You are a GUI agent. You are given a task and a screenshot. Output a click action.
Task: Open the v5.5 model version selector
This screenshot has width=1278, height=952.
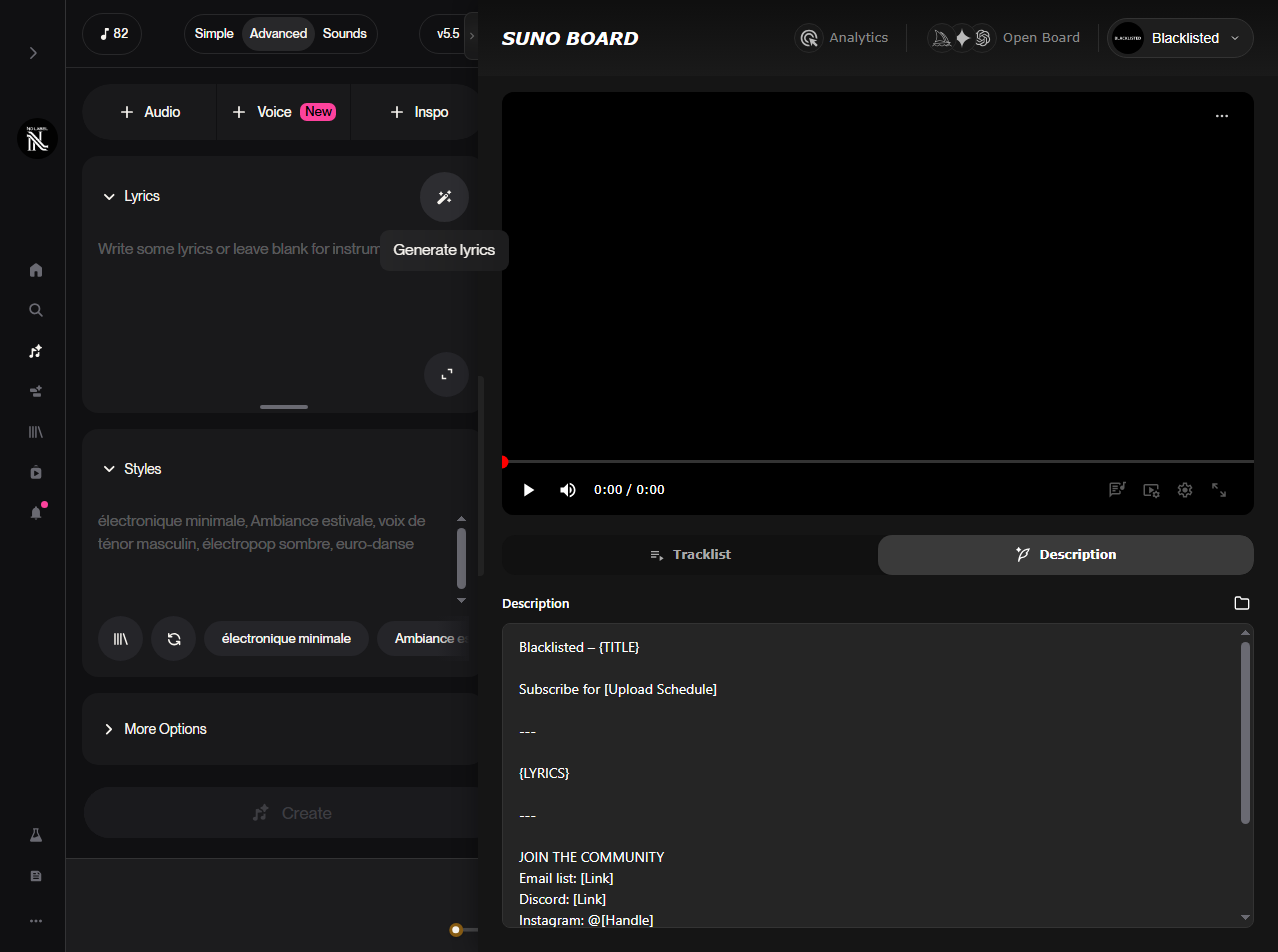(447, 34)
